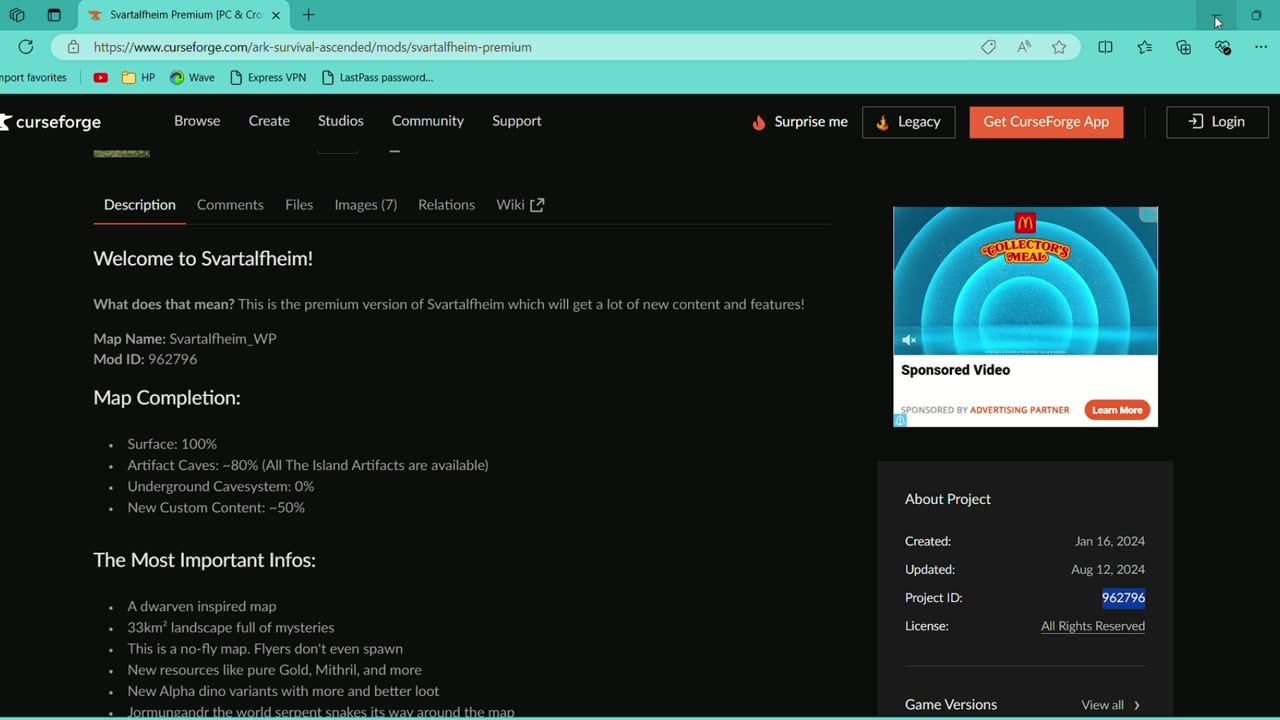Viewport: 1280px width, 720px height.
Task: Click the Surprise me flame button
Action: pos(799,122)
